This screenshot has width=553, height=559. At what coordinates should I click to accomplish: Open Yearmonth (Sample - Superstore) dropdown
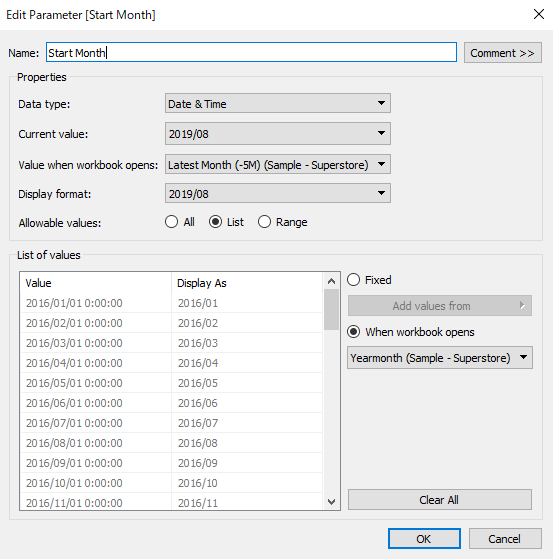point(440,358)
